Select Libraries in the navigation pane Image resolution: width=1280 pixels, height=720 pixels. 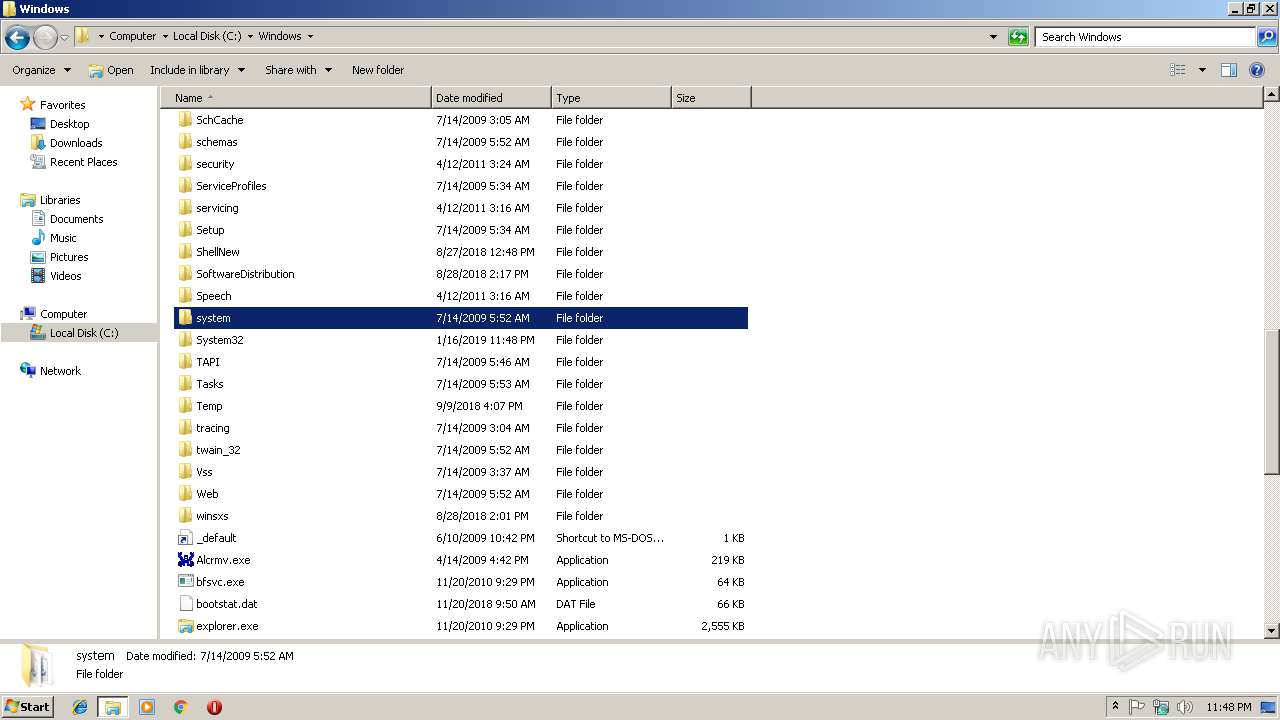tap(60, 200)
